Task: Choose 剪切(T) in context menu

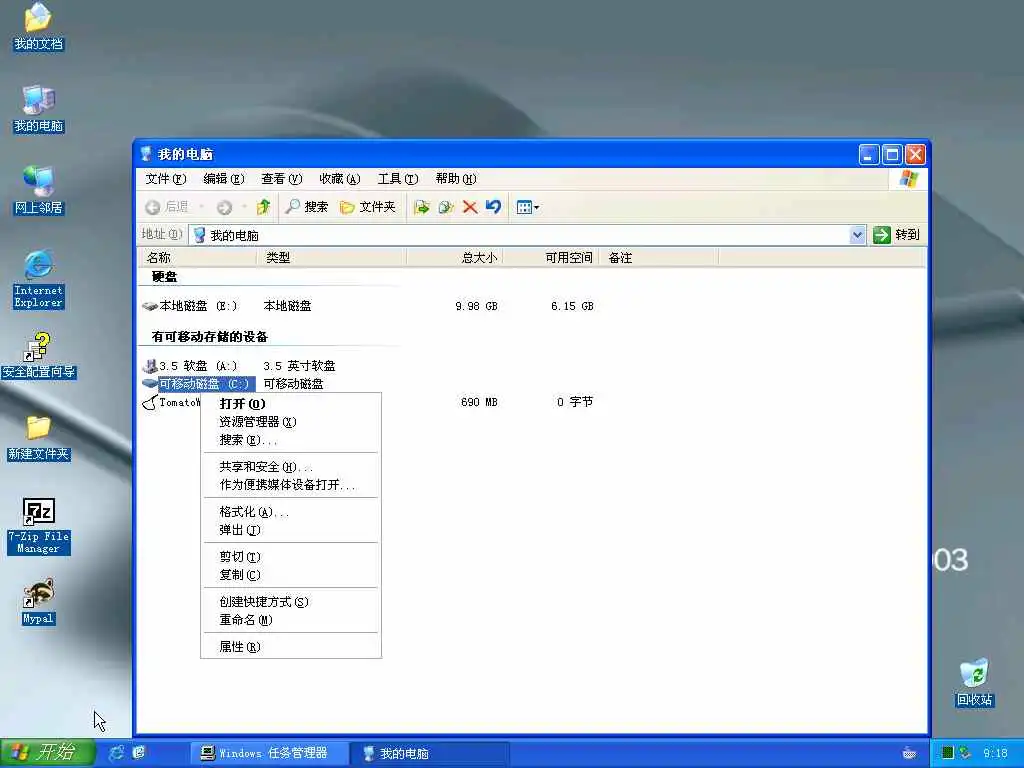Action: click(x=291, y=556)
